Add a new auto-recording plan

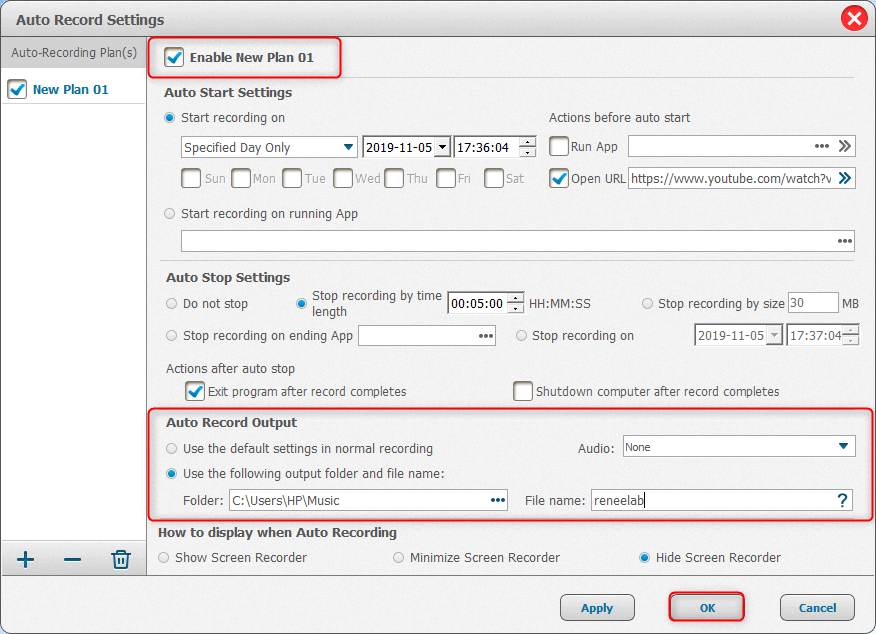[x=25, y=559]
